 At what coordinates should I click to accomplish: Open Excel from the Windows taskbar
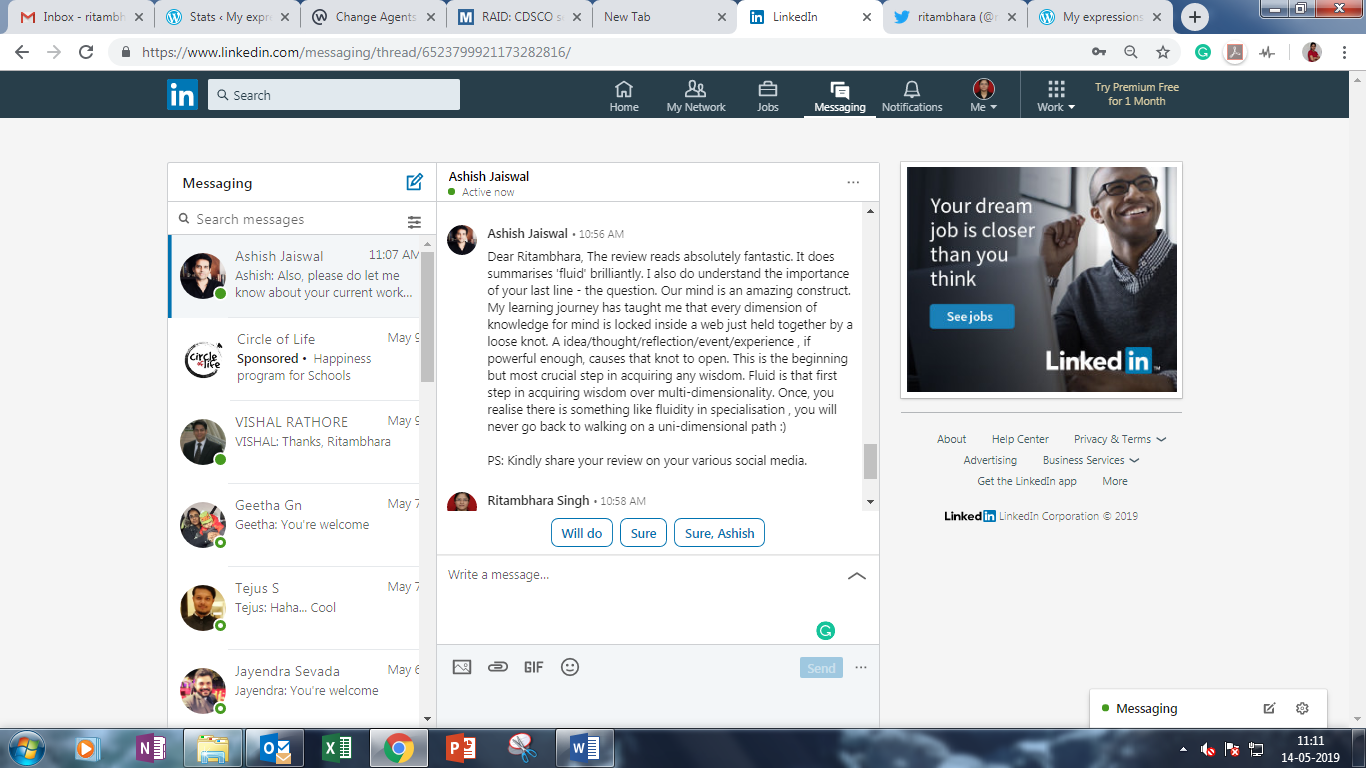coord(336,748)
